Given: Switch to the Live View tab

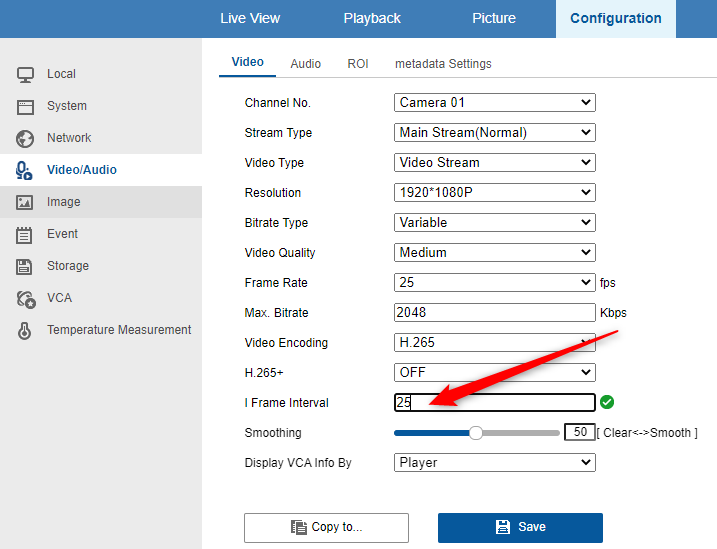Looking at the screenshot, I should [x=250, y=18].
